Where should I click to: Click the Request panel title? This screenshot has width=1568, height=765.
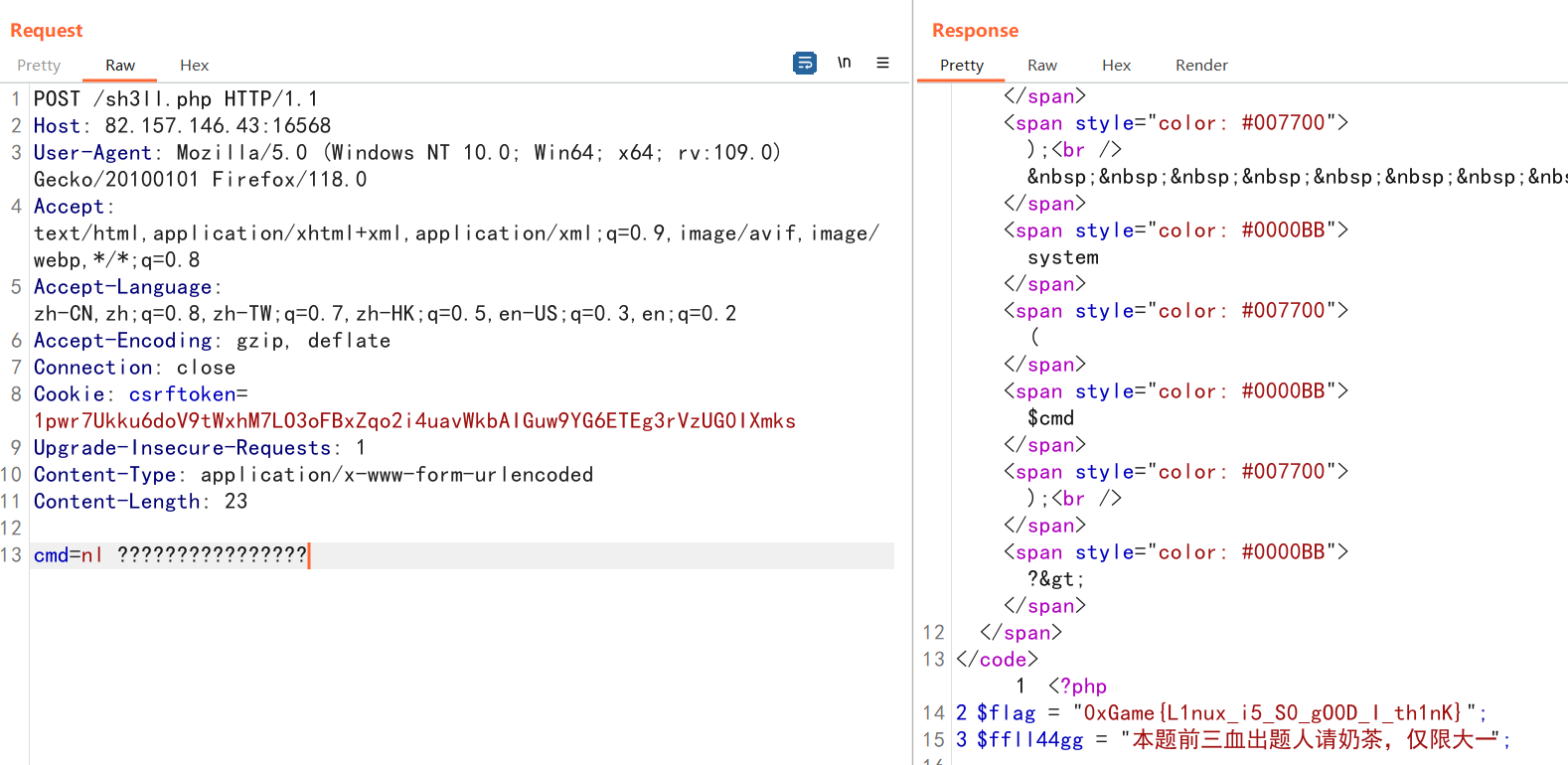47,31
